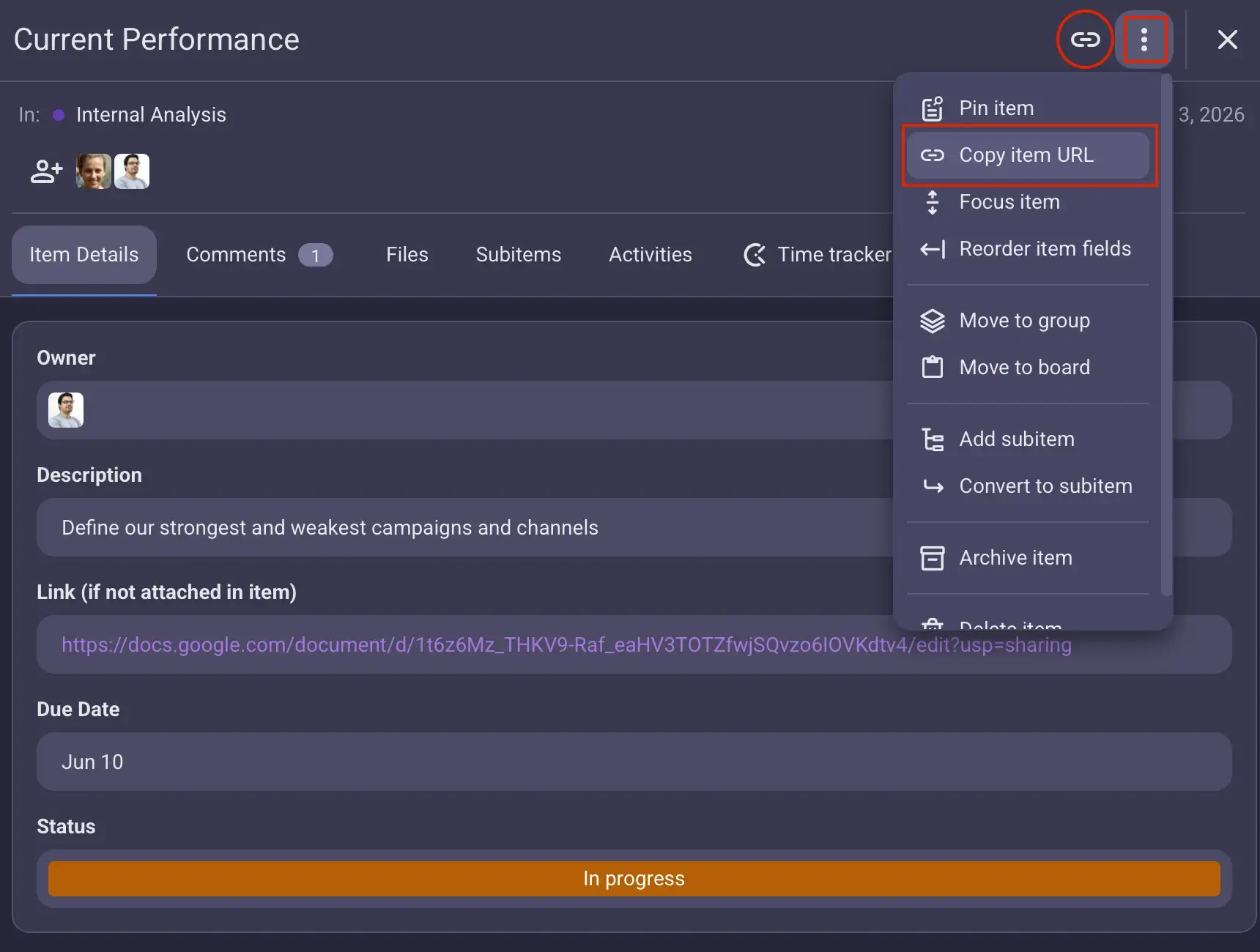The height and width of the screenshot is (952, 1260).
Task: Click the second assignee avatar with glasses
Action: pos(132,171)
